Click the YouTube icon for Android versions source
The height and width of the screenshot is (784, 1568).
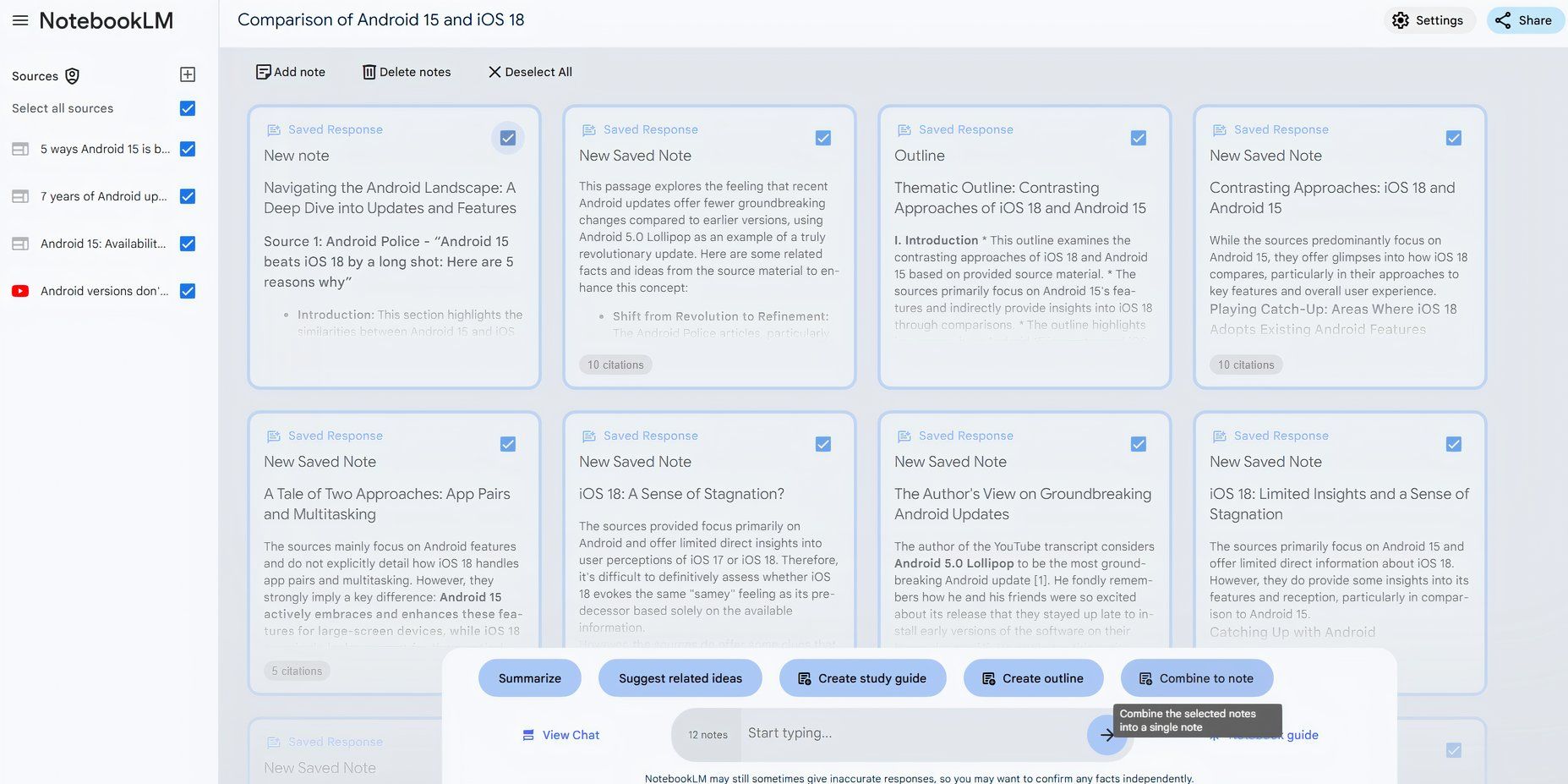20,291
